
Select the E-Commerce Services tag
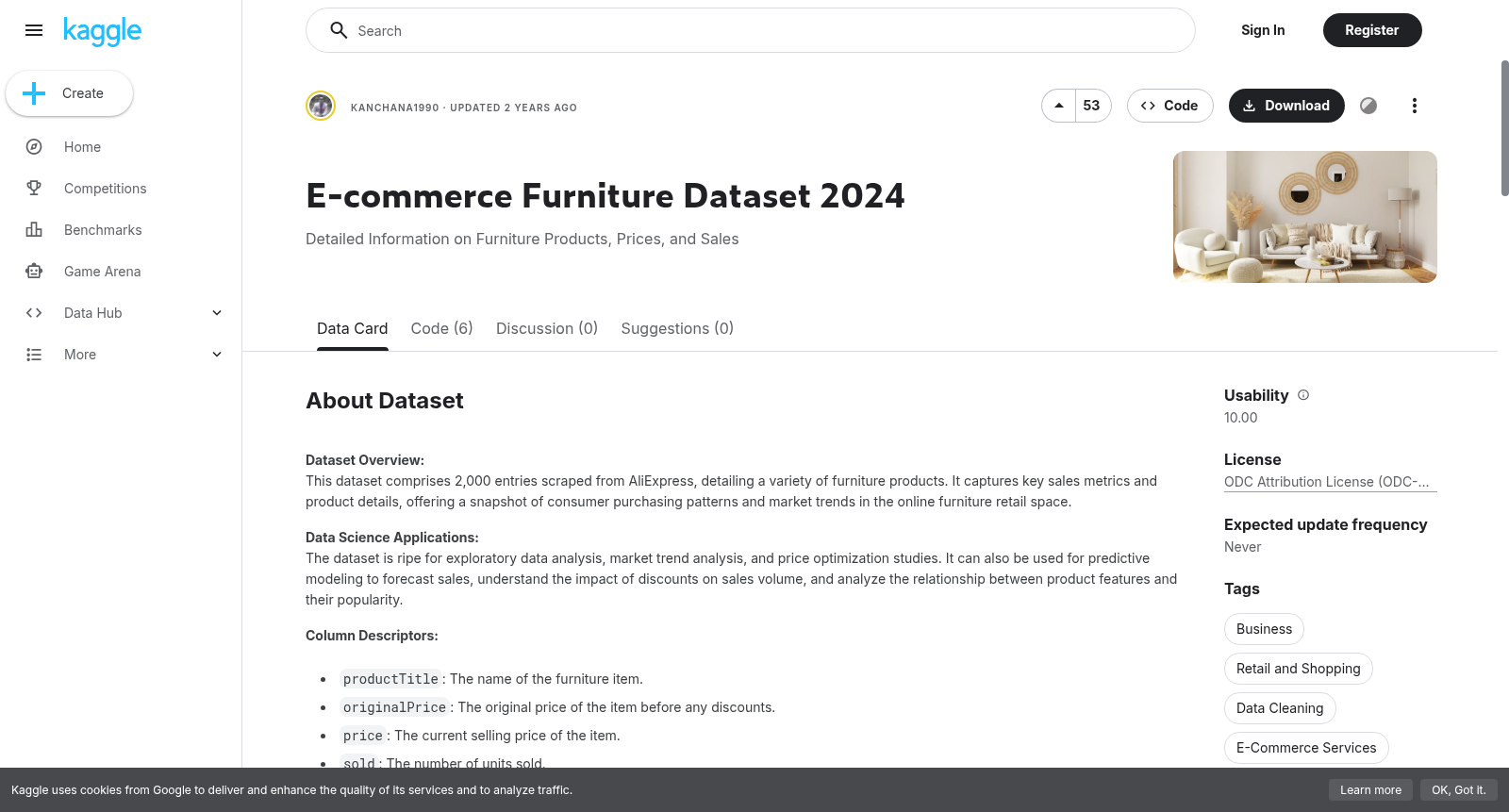pos(1306,748)
